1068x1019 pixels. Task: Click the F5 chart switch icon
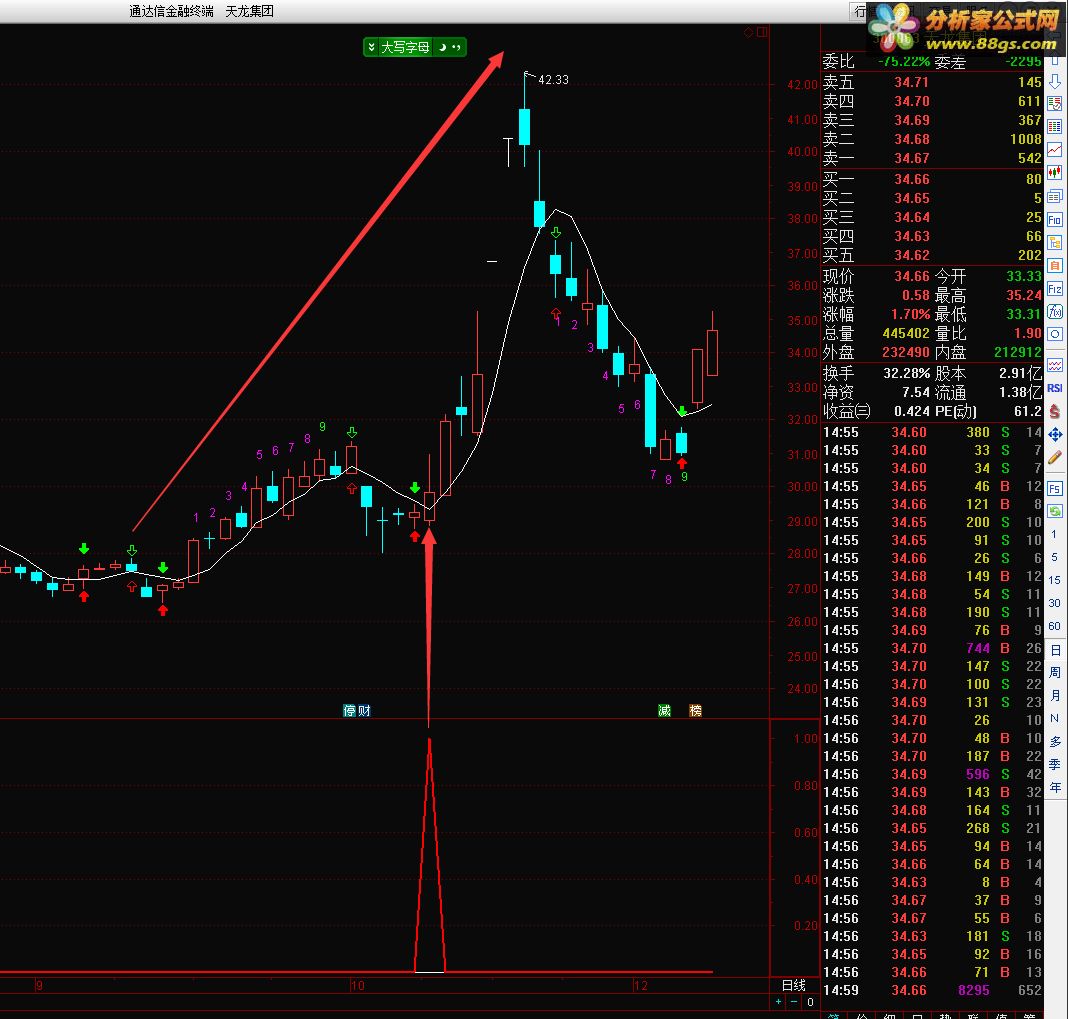pos(1054,488)
